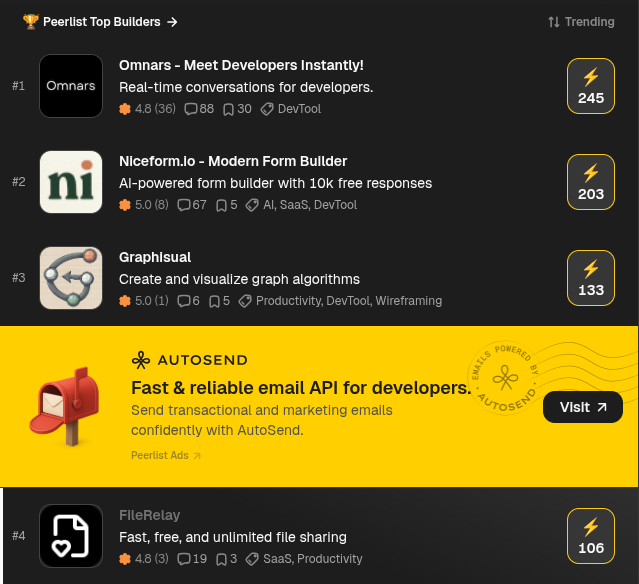639x584 pixels.
Task: Click 'Fast, free, and unlimited file sharing' text
Action: [233, 537]
